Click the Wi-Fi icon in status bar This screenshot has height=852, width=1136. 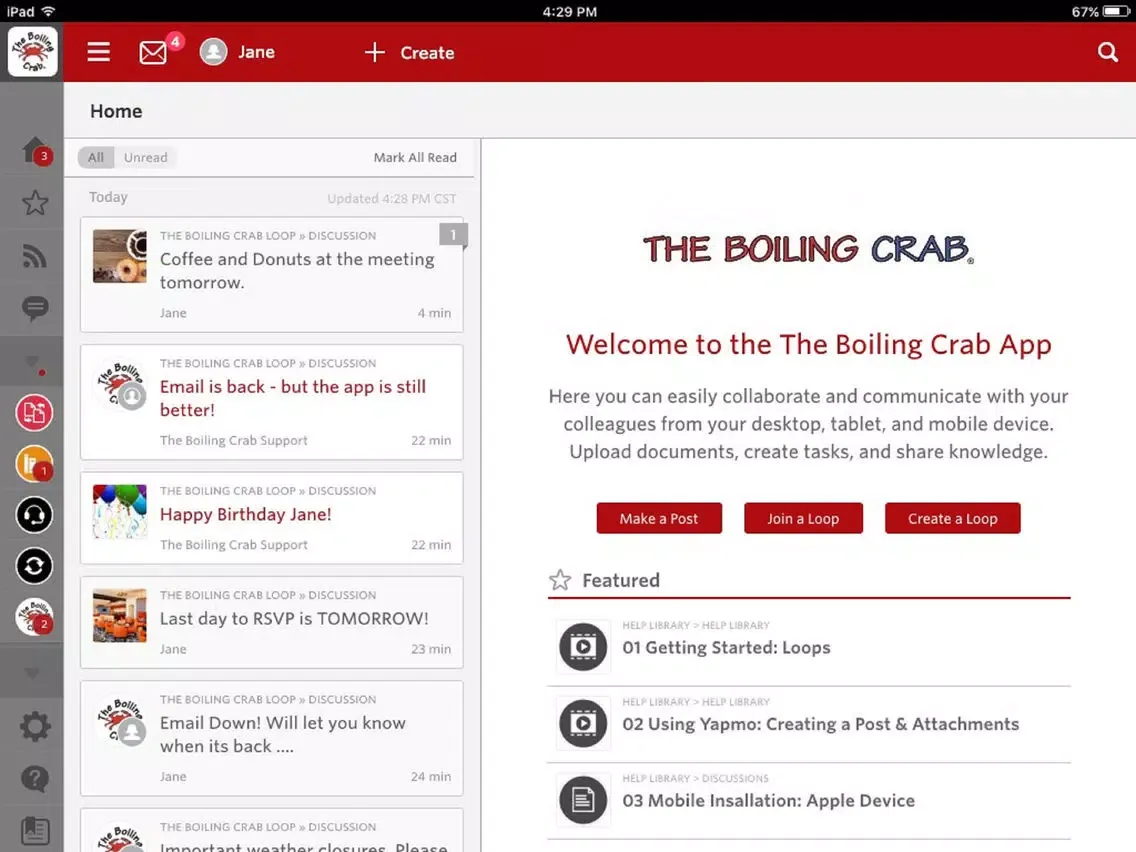(x=49, y=12)
